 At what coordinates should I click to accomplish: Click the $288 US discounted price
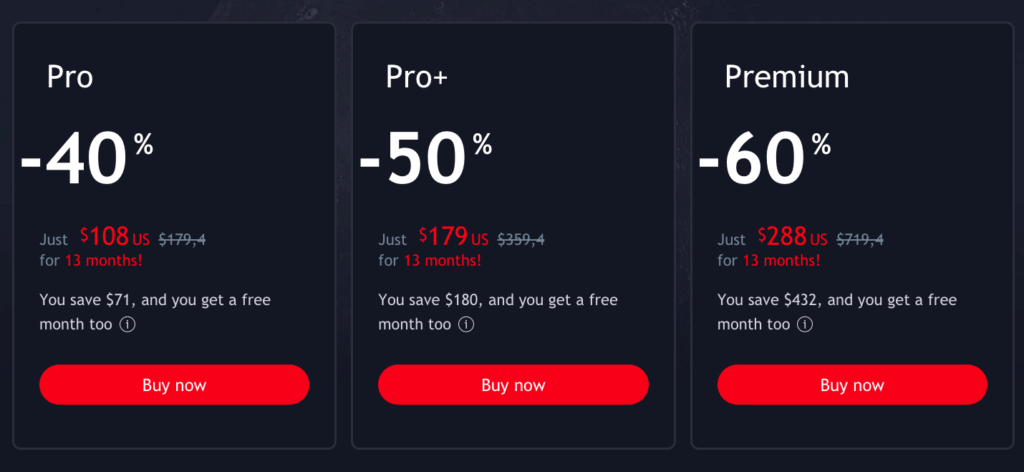(792, 238)
